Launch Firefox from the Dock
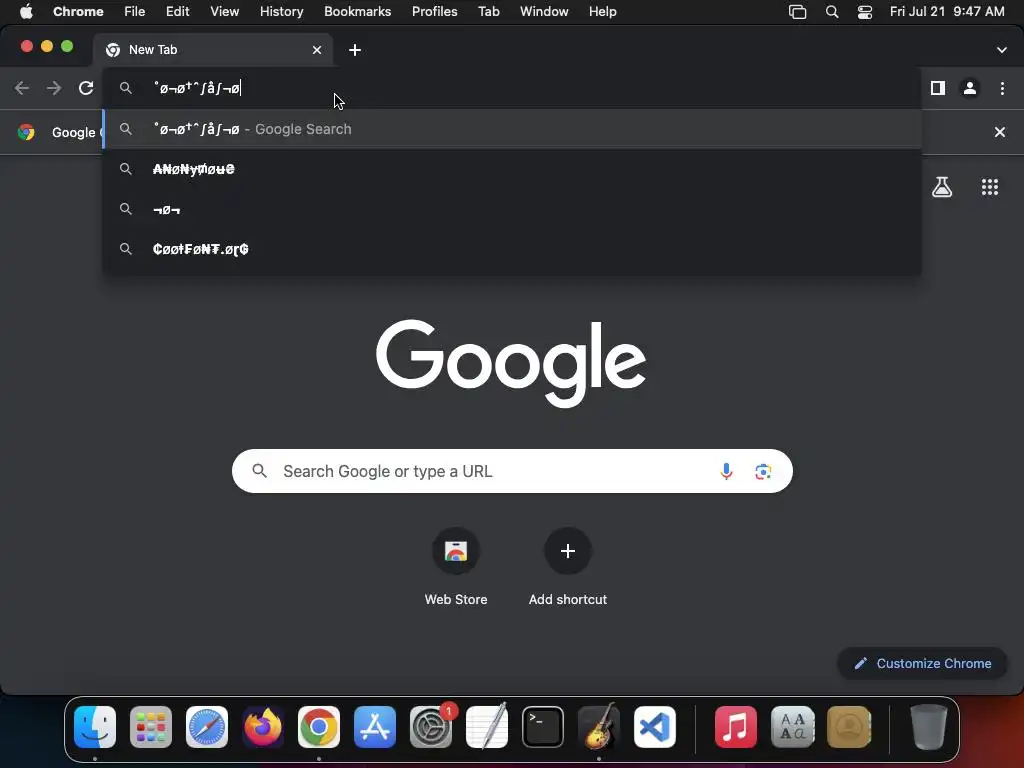This screenshot has width=1024, height=768. pos(263,727)
